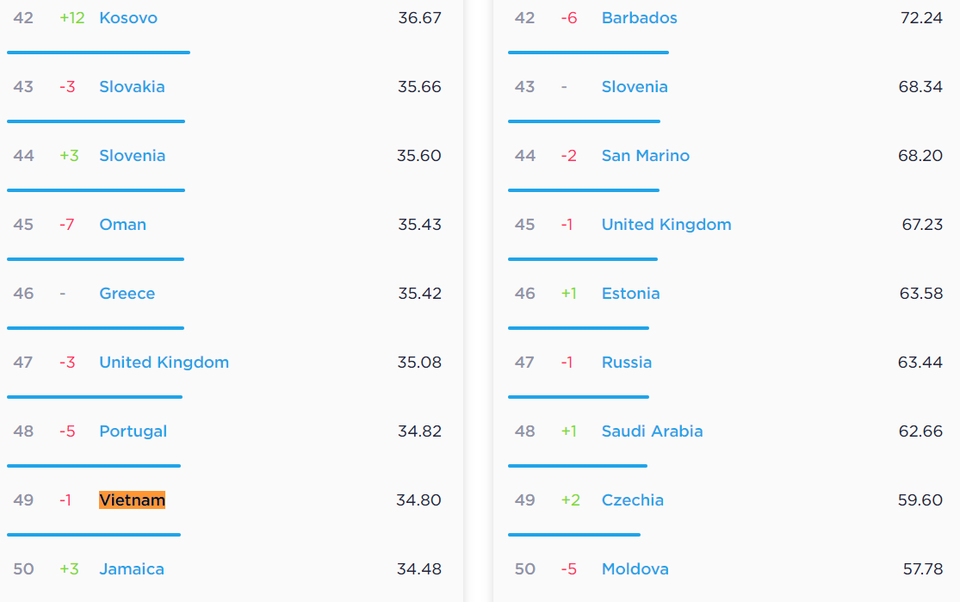This screenshot has width=960, height=602.
Task: Open the Greece country page
Action: click(x=127, y=293)
